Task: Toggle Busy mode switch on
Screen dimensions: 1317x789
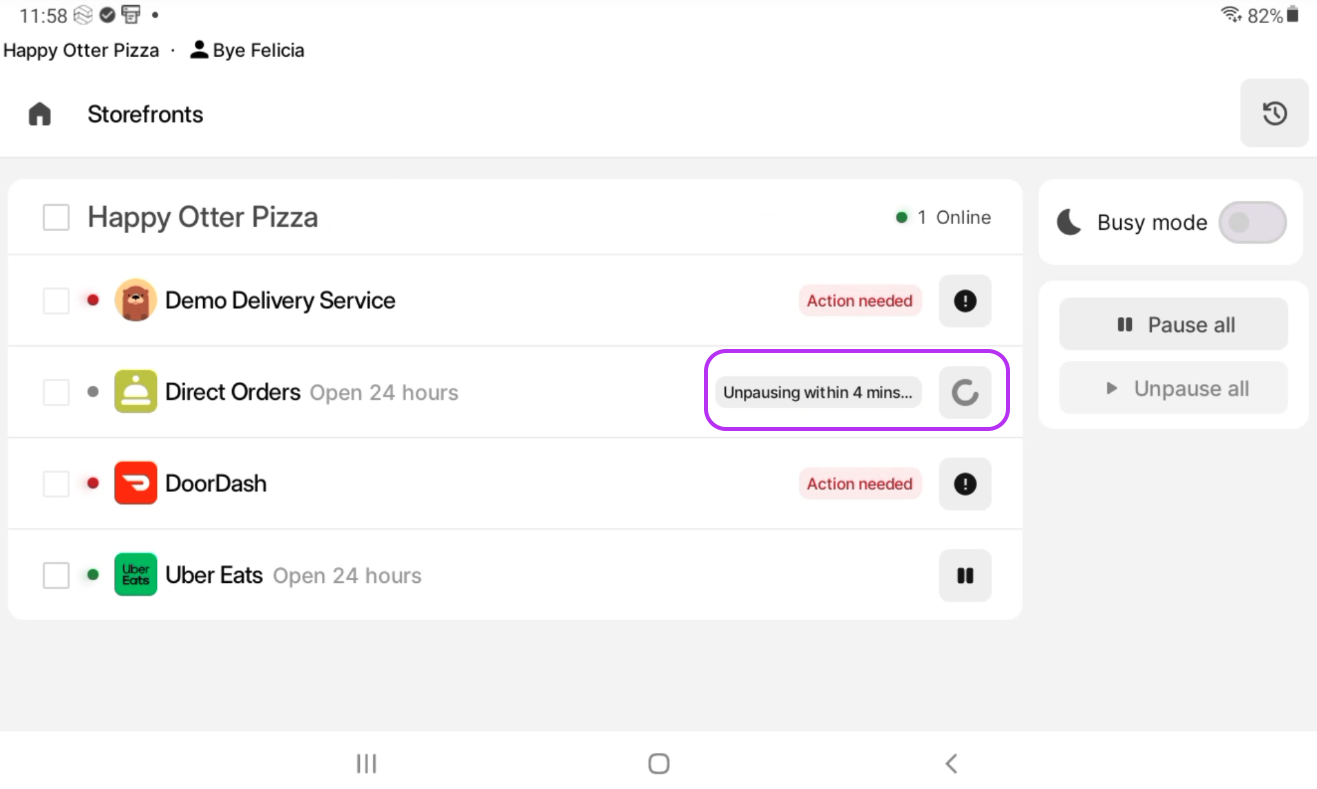Action: [1252, 222]
